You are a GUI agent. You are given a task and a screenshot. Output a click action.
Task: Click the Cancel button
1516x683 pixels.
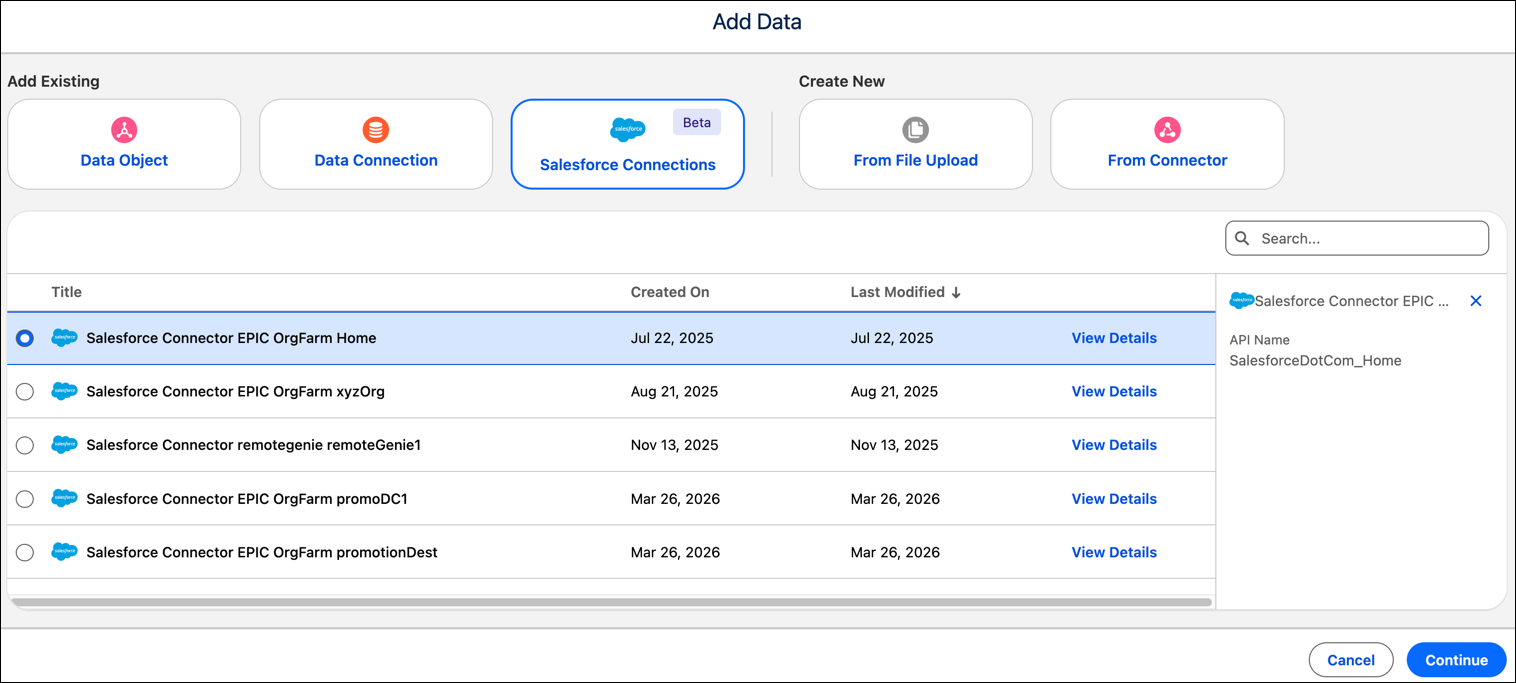1351,660
